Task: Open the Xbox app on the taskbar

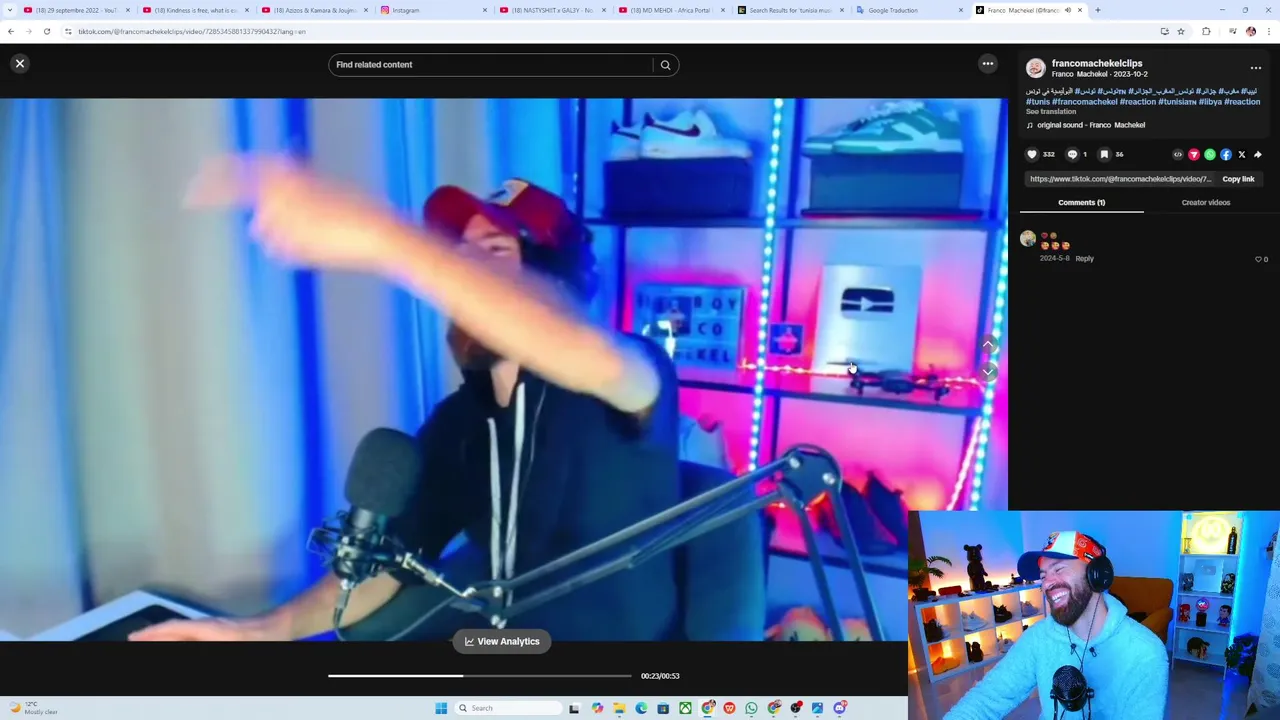Action: tap(685, 708)
